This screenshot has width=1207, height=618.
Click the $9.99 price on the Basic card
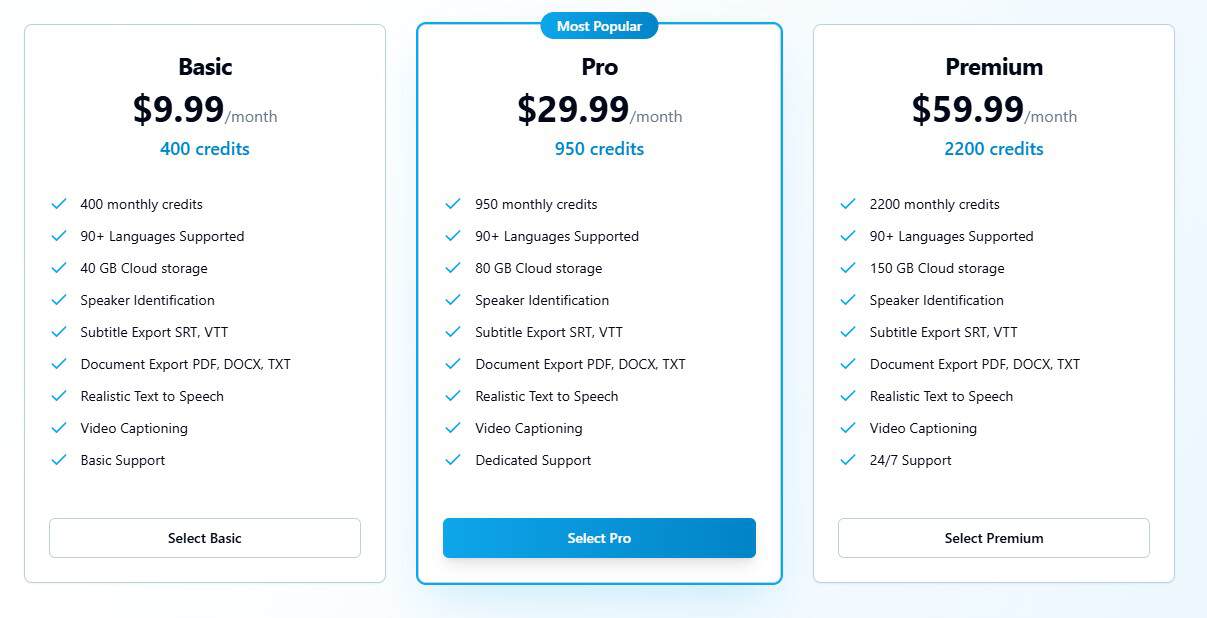tap(177, 110)
